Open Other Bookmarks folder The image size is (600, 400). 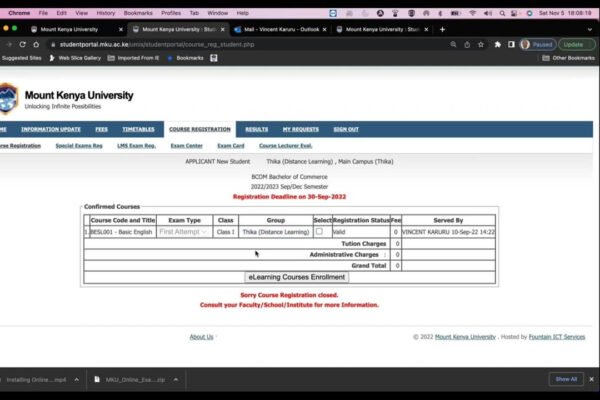click(569, 58)
